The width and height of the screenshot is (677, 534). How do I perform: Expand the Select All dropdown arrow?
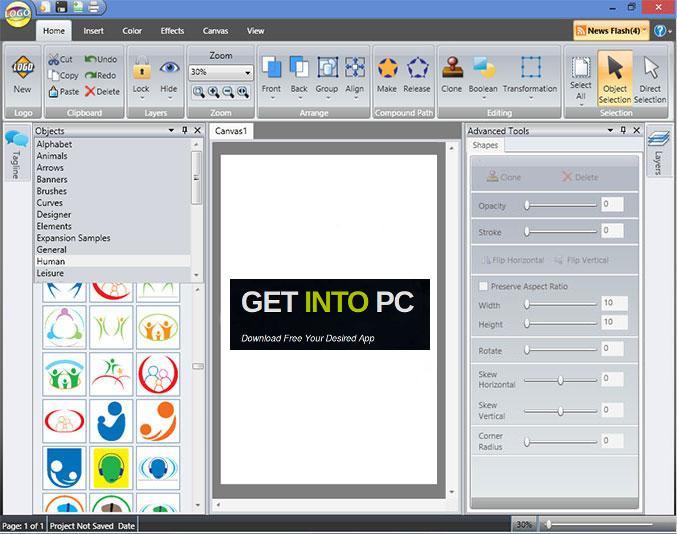[581, 105]
